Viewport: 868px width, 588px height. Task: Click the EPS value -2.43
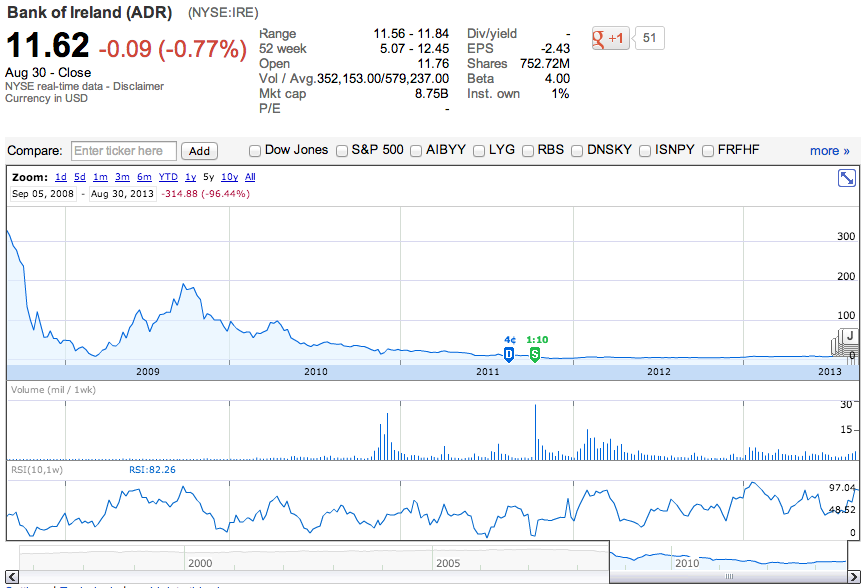(x=555, y=49)
